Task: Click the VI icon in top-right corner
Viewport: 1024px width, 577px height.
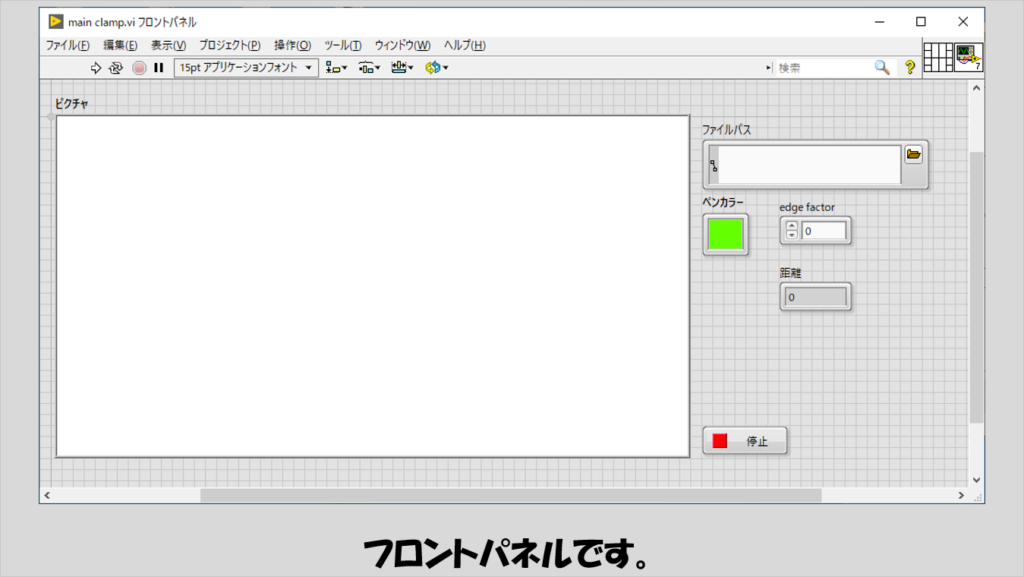Action: tap(967, 57)
